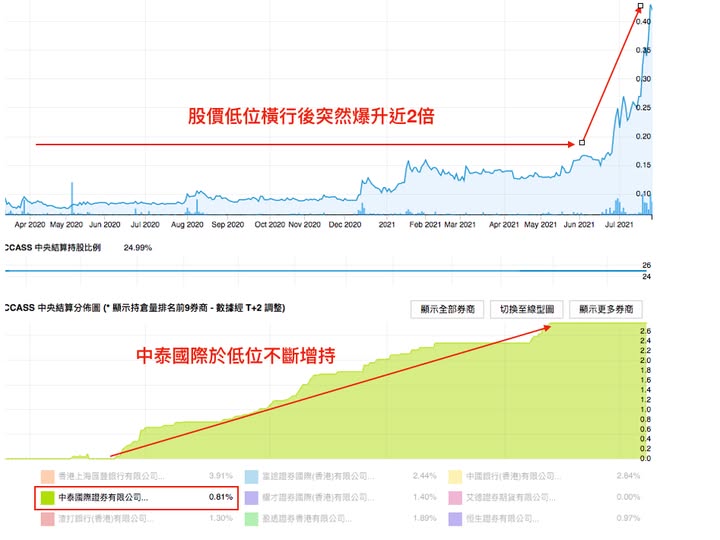The height and width of the screenshot is (540, 720).
Task: Click the Apr 2021 axis label
Action: coord(504,225)
